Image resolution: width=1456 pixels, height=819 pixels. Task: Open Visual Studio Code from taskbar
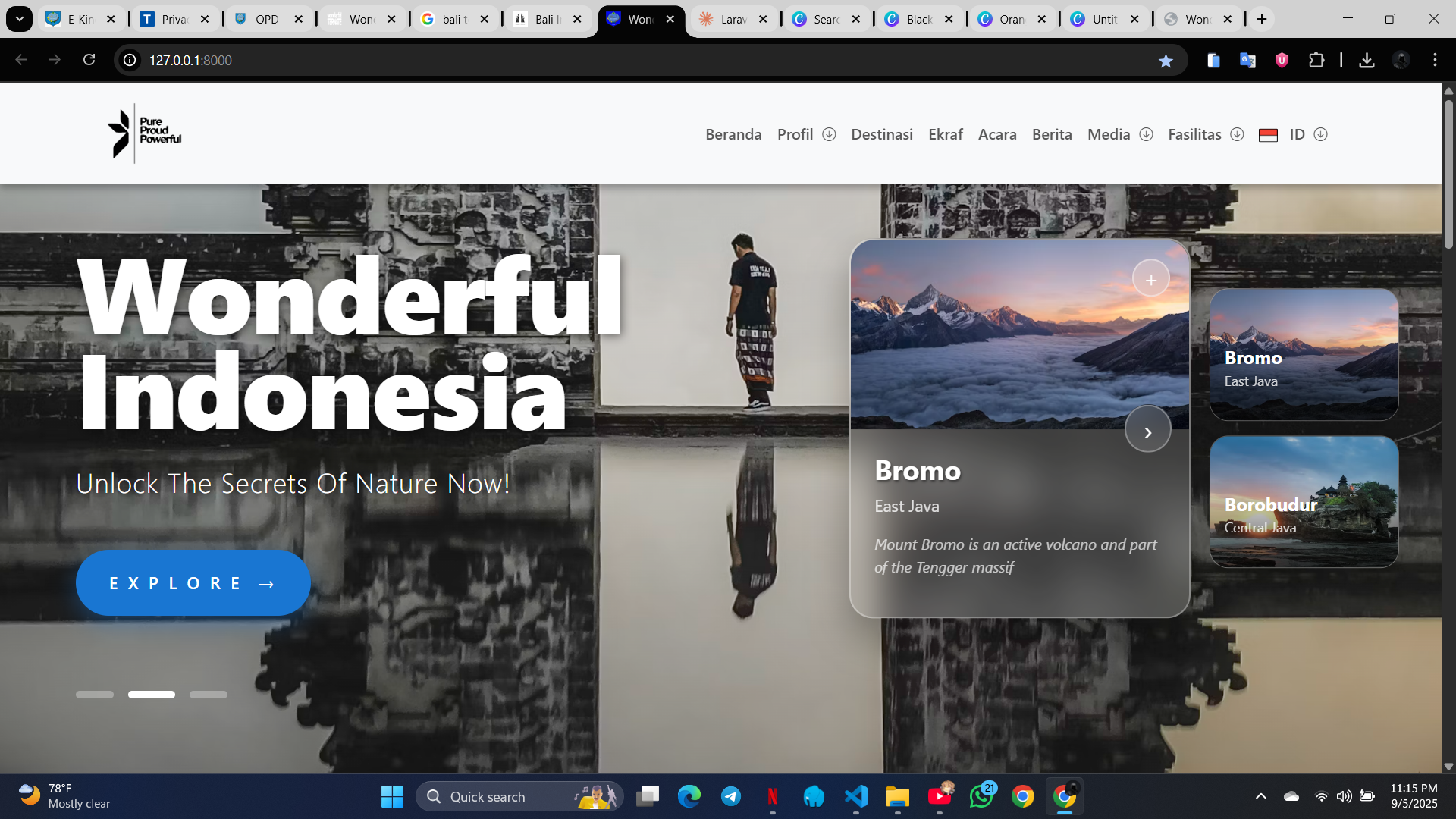[x=855, y=796]
